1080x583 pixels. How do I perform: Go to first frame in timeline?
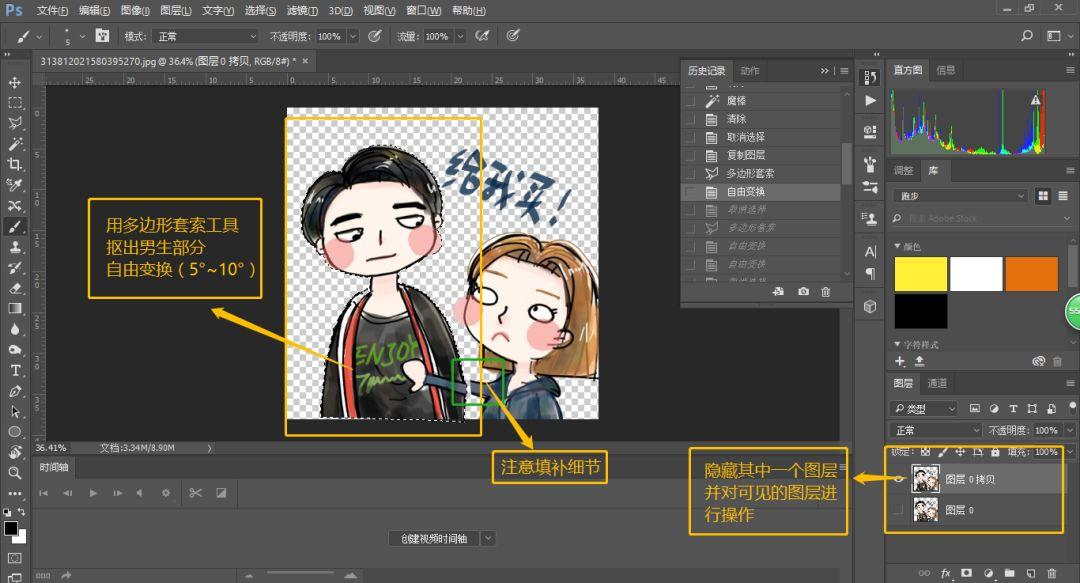(x=43, y=493)
